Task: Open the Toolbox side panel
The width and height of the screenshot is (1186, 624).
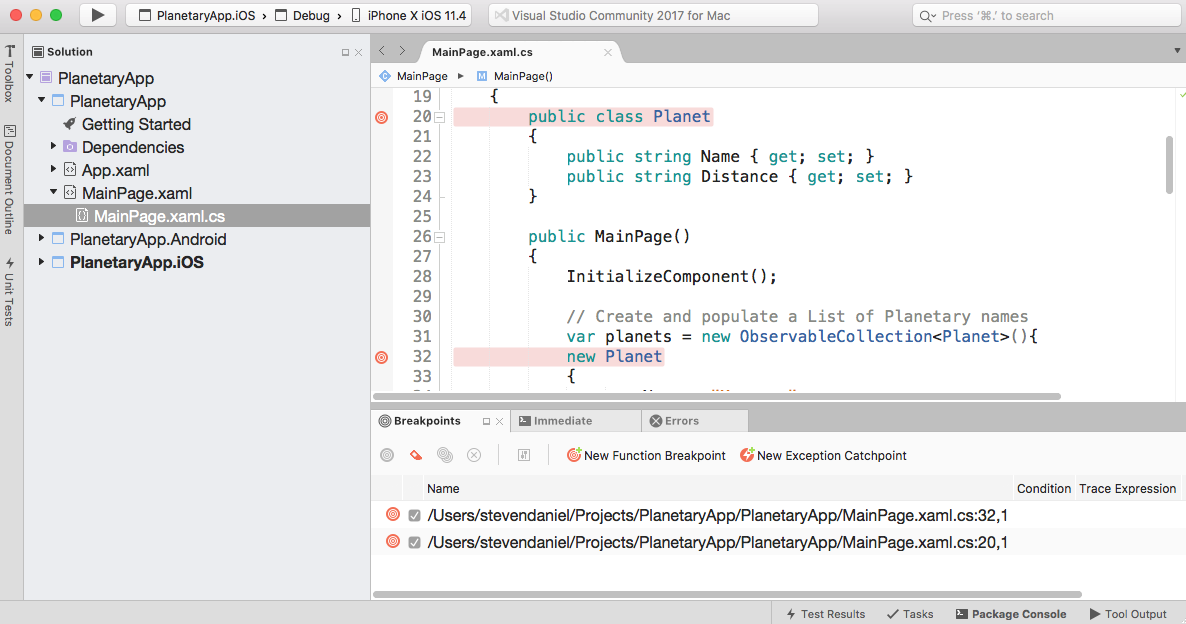Action: 9,73
